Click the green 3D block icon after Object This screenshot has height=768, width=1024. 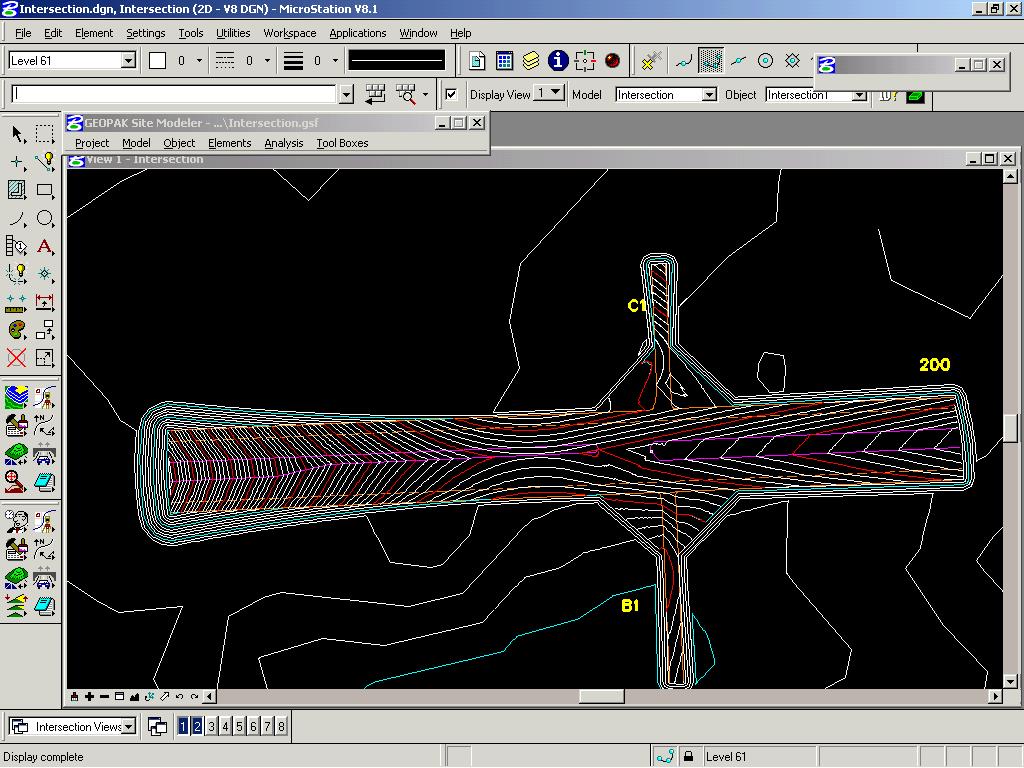tap(916, 96)
